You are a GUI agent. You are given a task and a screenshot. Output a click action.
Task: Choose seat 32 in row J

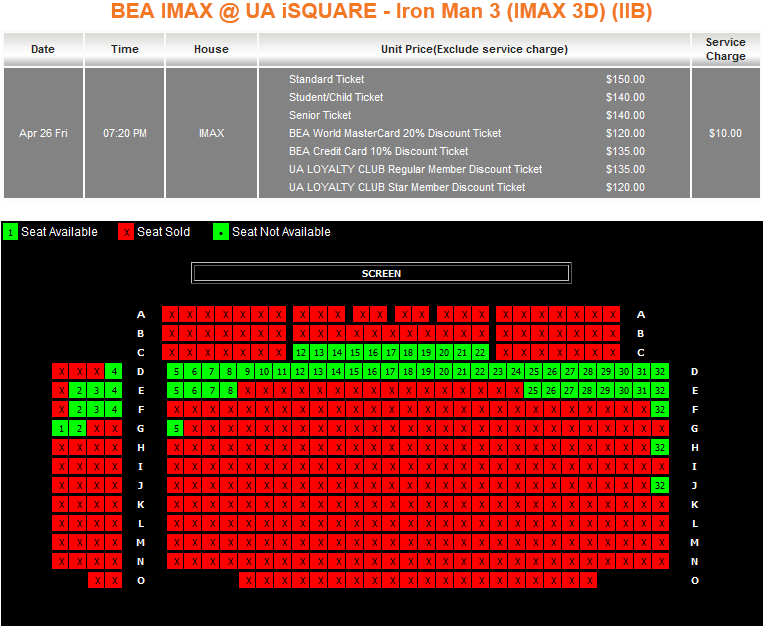[x=660, y=485]
